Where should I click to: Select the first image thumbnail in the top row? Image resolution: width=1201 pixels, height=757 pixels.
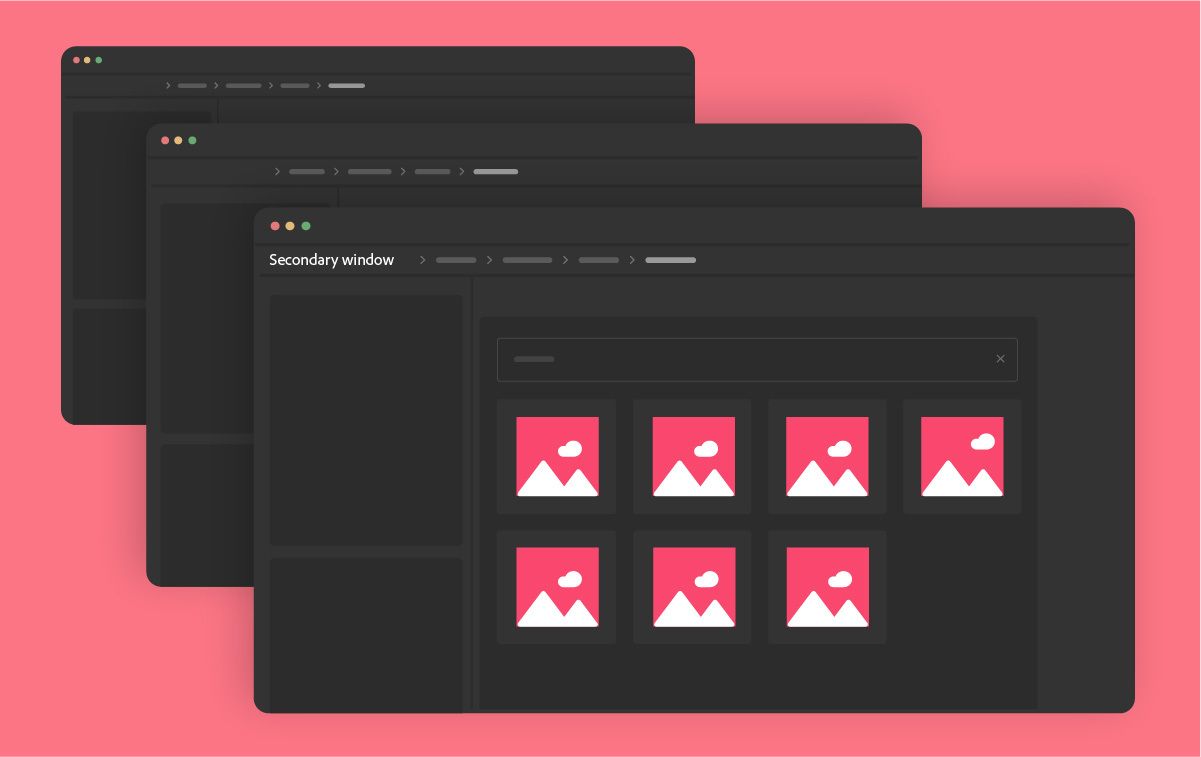coord(557,457)
